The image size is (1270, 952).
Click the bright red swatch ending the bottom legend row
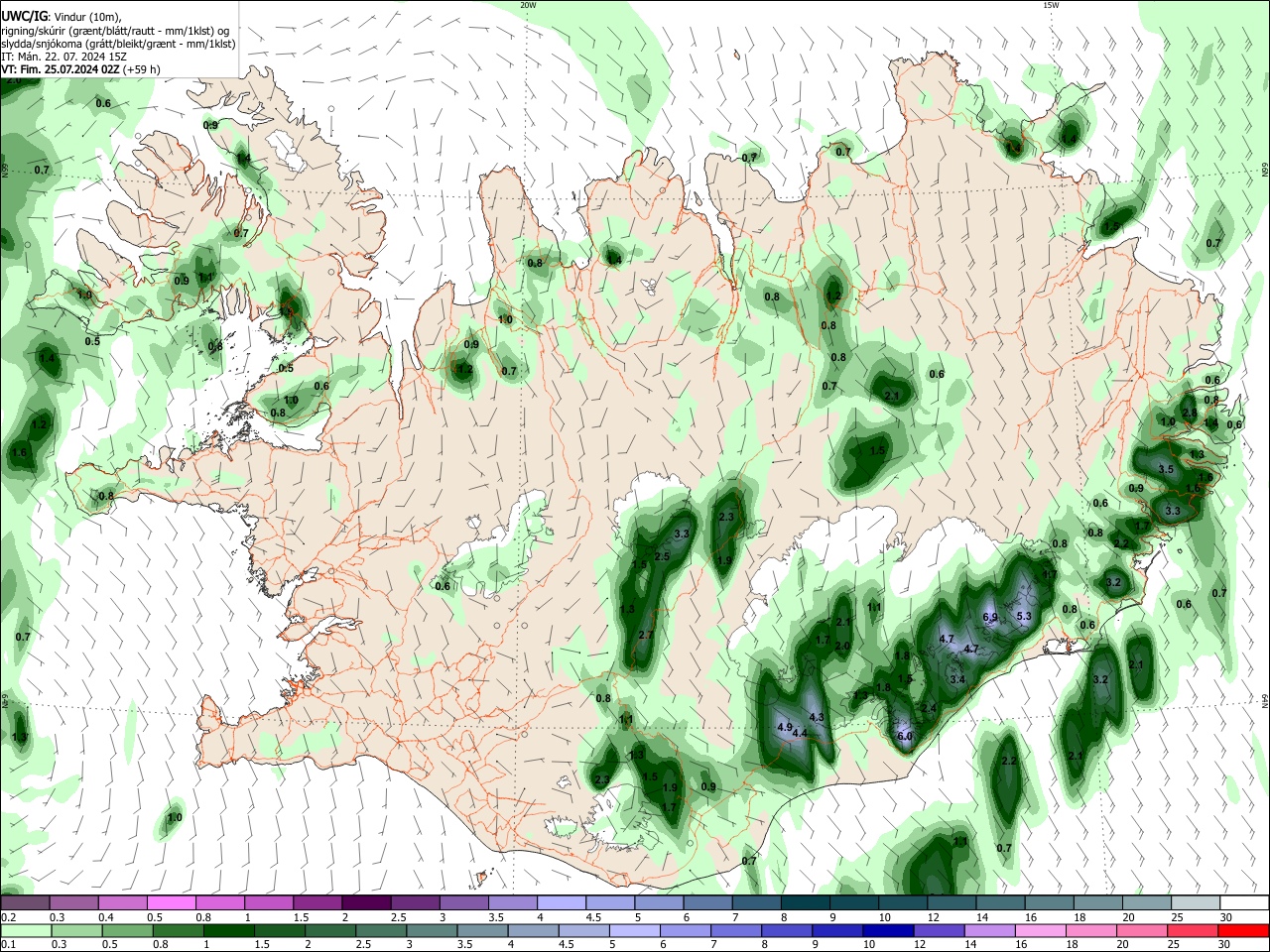tap(1244, 930)
